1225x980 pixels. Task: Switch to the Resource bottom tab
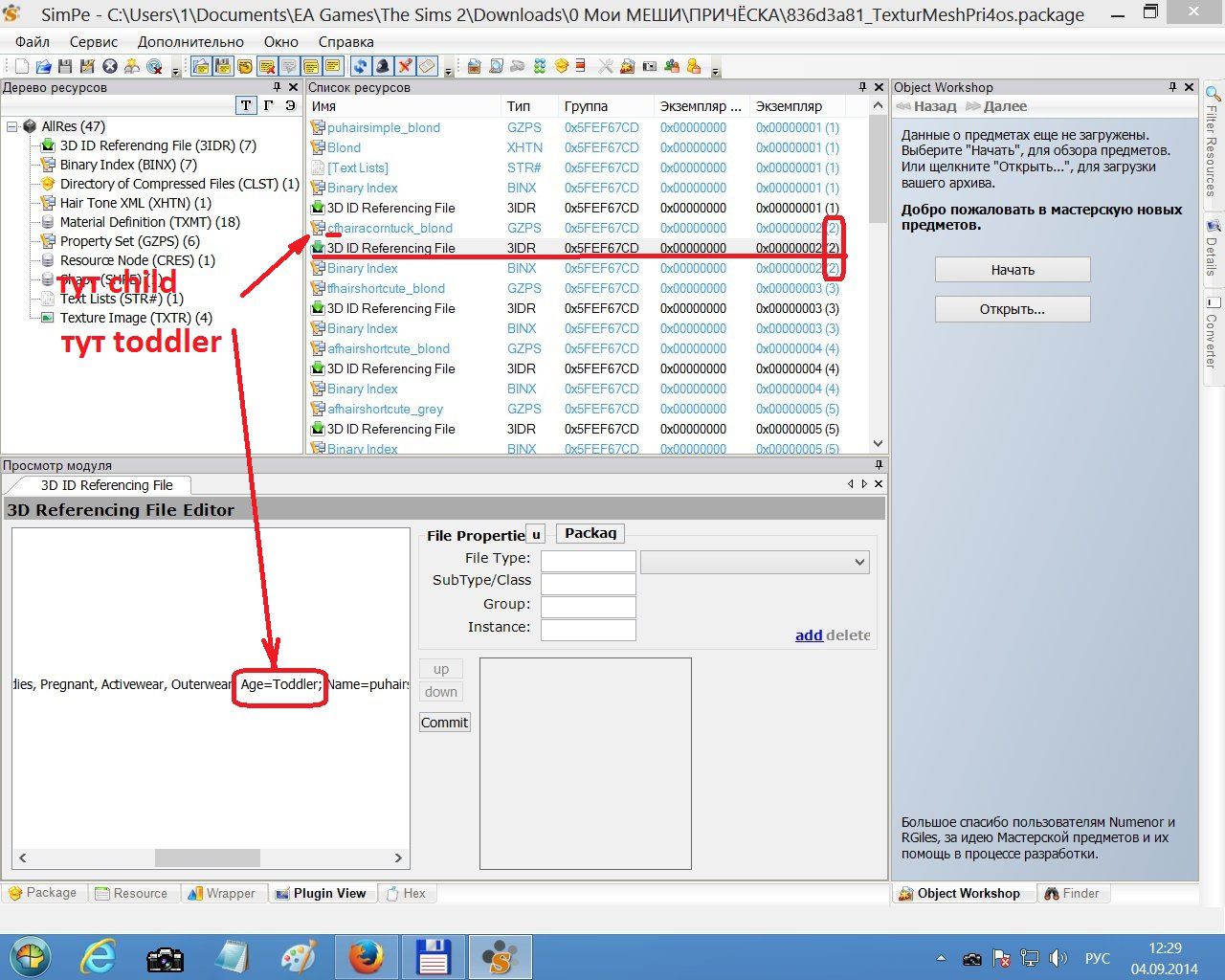(x=131, y=893)
